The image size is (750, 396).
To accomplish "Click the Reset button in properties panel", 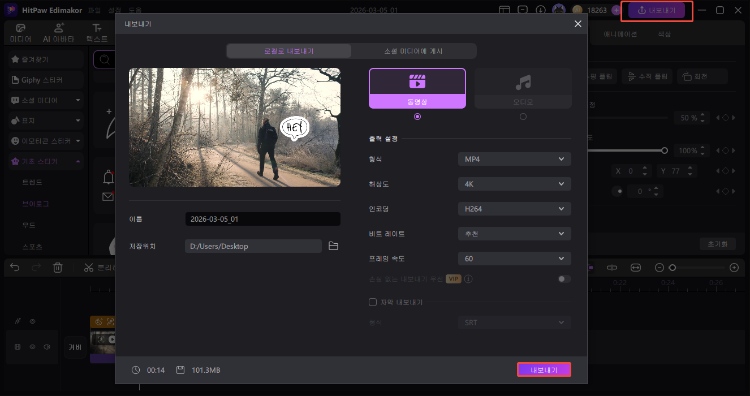I will 717,244.
